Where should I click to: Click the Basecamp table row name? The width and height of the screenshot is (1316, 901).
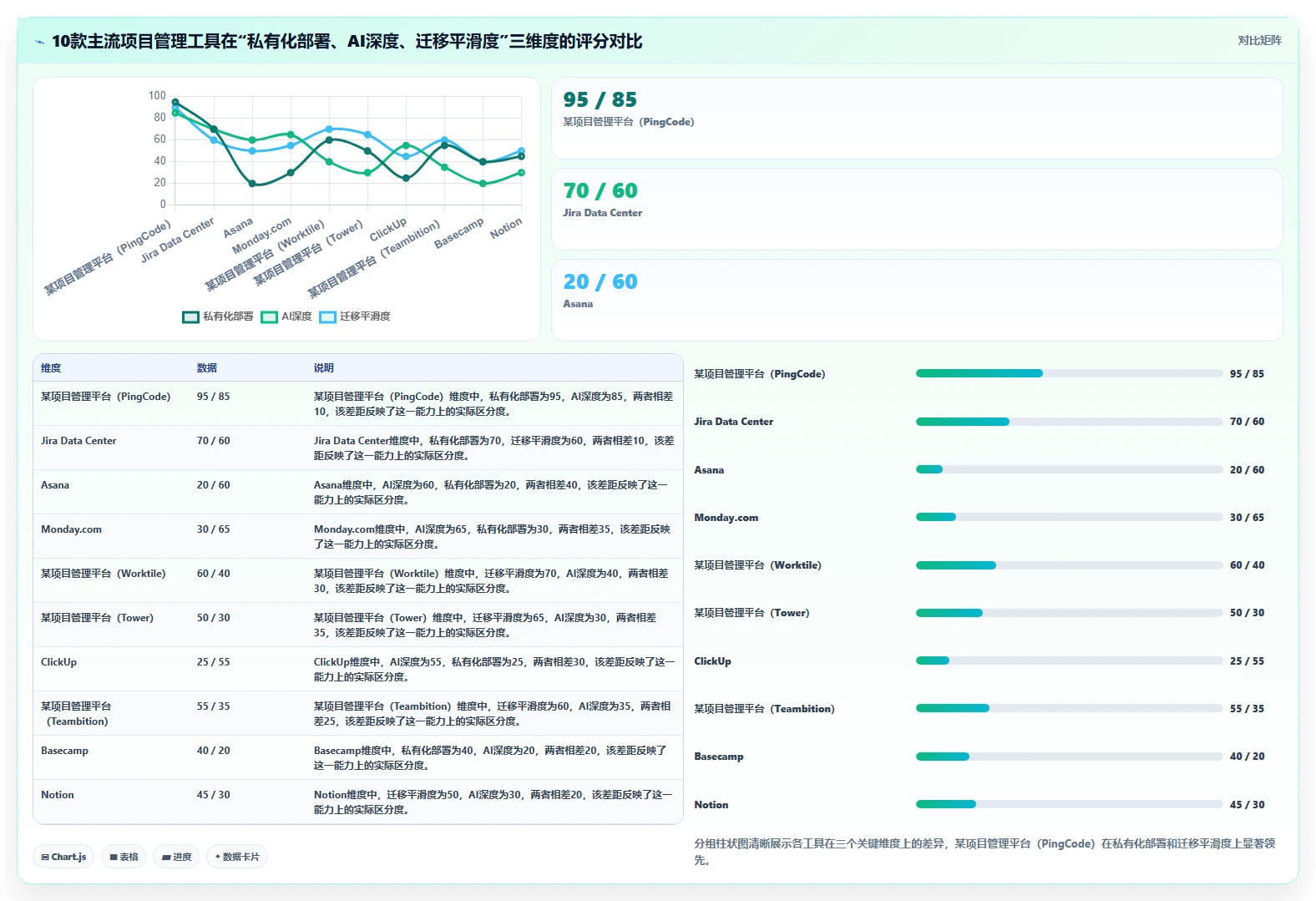64,751
